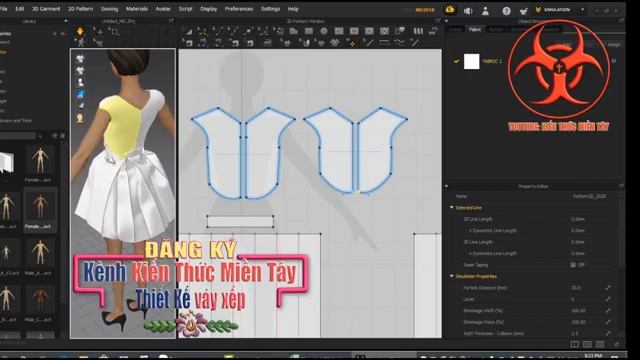Click the top garment display icon in 3D view

(80, 59)
